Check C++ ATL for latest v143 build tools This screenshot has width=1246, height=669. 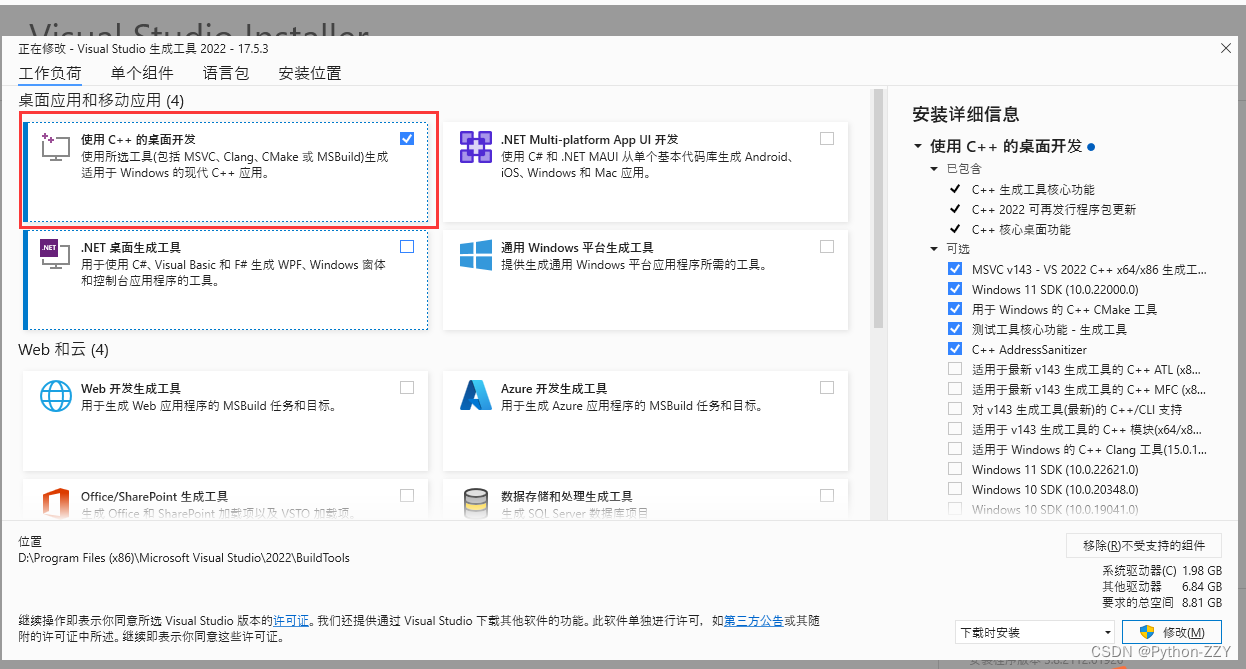955,369
